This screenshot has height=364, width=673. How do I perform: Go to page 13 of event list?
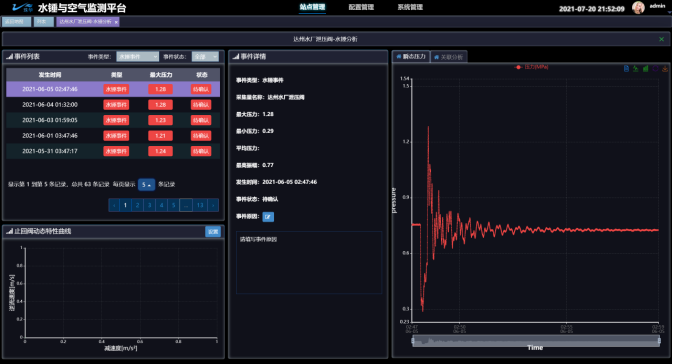tap(200, 205)
